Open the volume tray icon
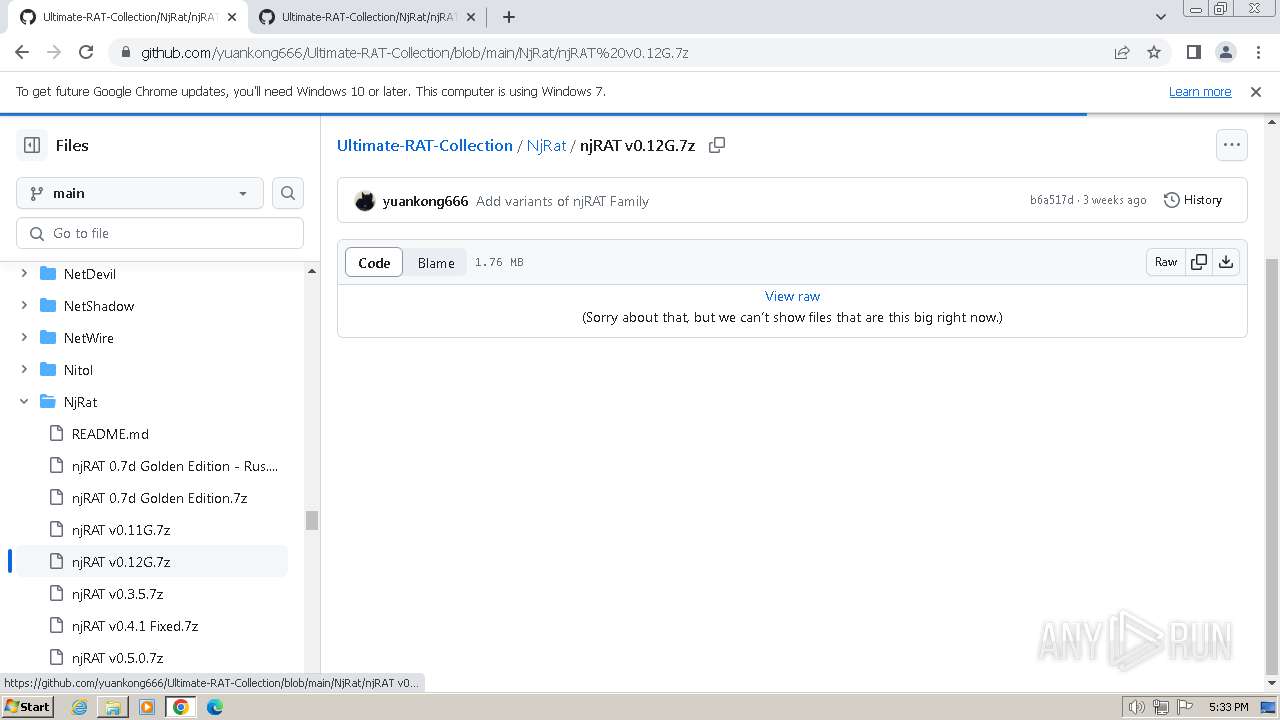This screenshot has width=1280, height=720. tap(1137, 707)
